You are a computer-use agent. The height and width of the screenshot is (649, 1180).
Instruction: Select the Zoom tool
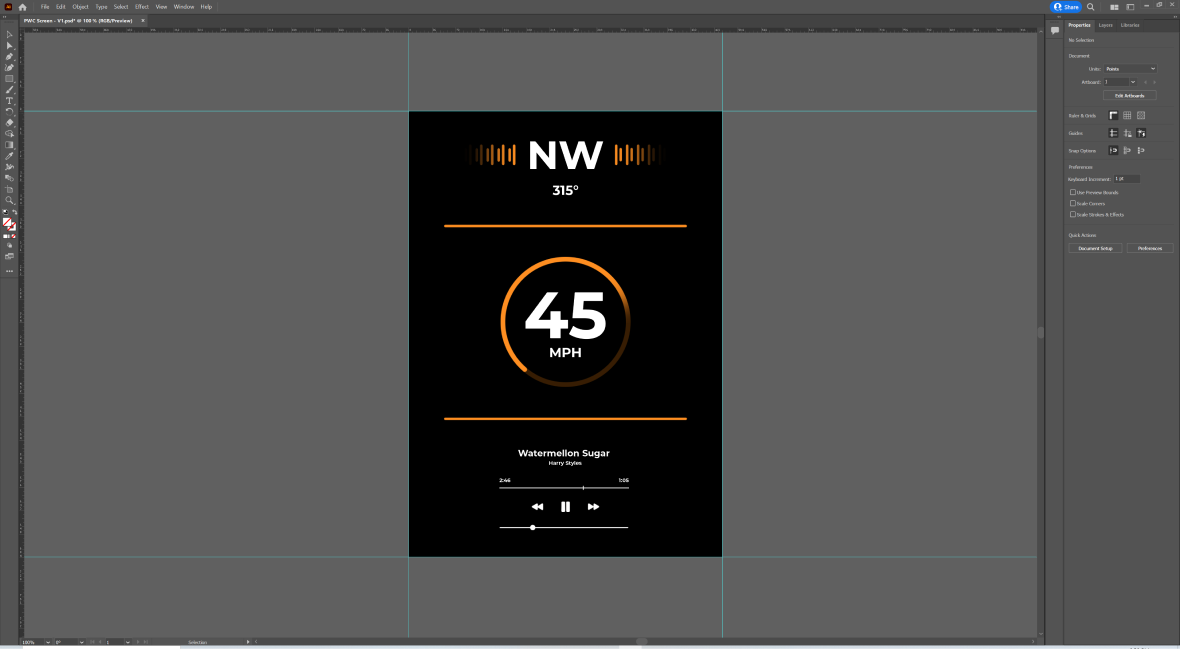point(9,200)
